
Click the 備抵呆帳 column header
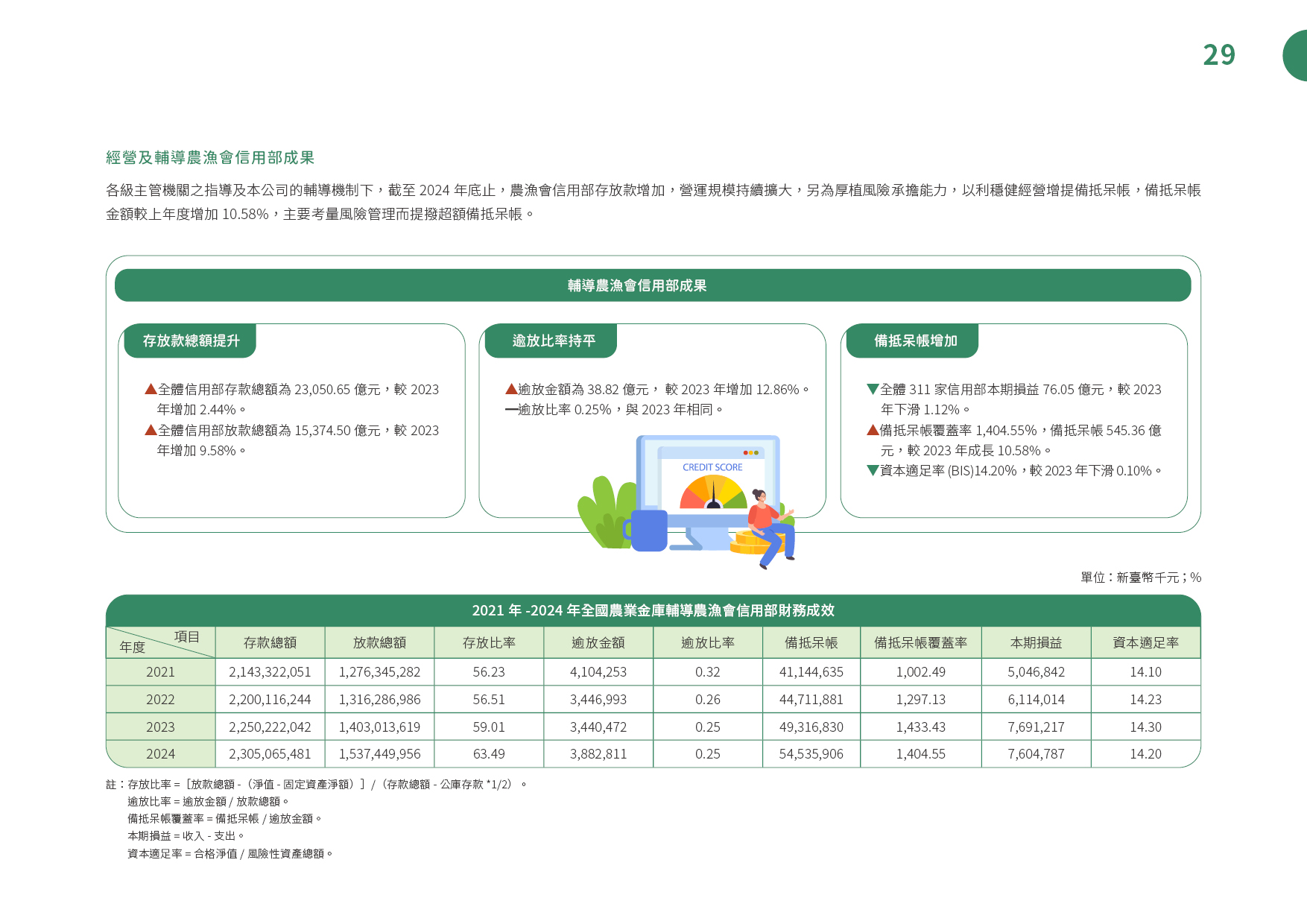click(x=811, y=642)
